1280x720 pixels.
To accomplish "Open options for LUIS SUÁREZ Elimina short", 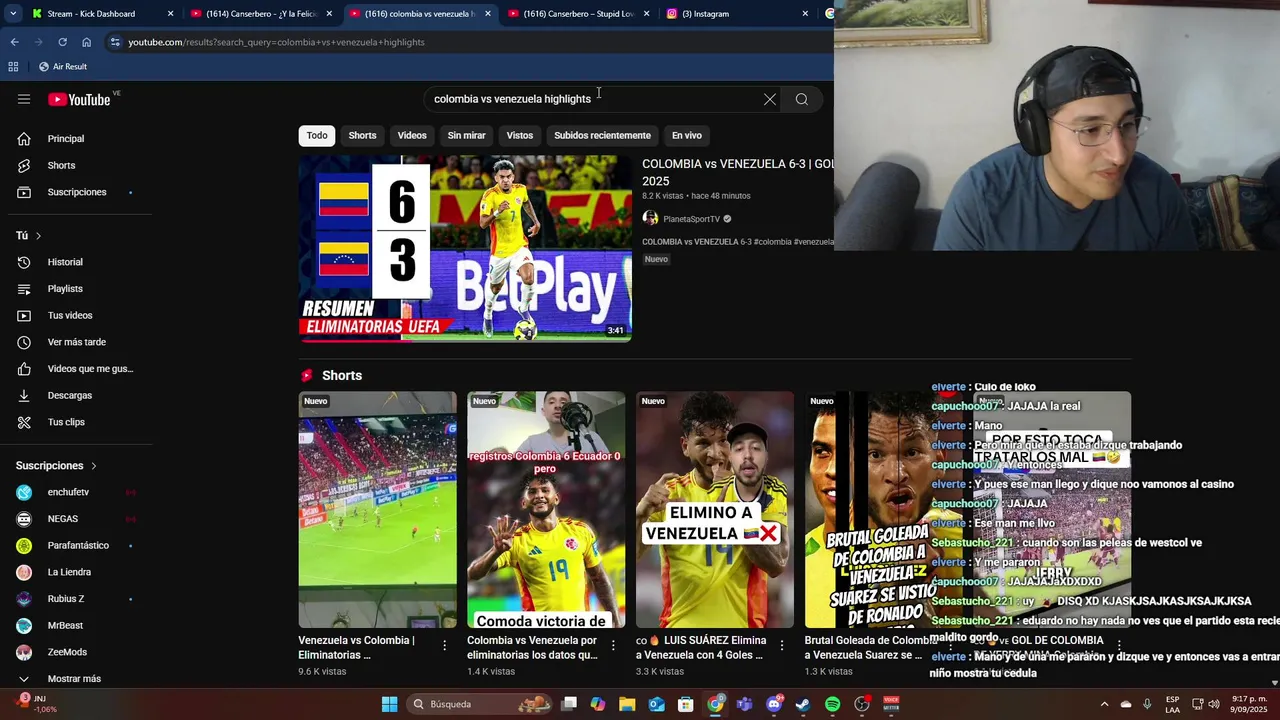I will pos(782,646).
